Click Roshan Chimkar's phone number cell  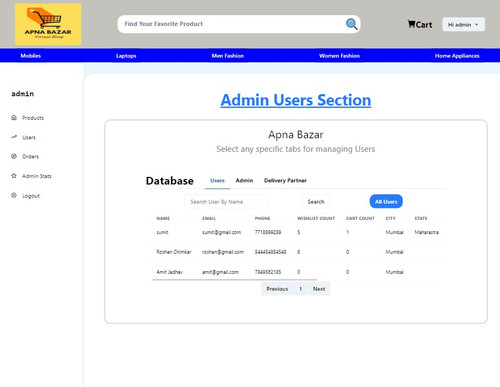coord(270,252)
